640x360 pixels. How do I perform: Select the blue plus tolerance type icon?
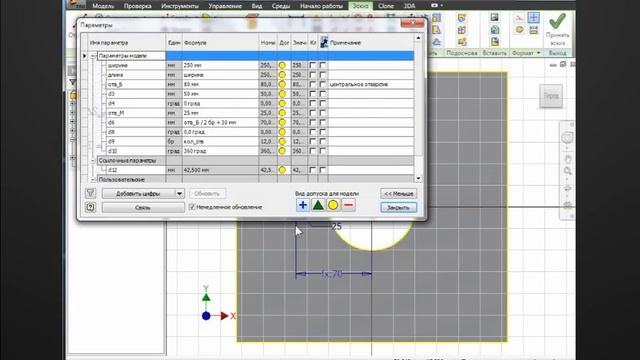[302, 205]
